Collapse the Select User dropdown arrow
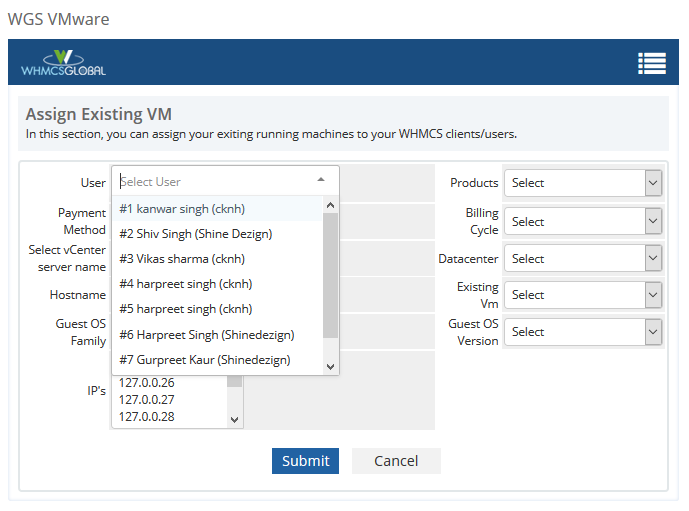 (320, 181)
